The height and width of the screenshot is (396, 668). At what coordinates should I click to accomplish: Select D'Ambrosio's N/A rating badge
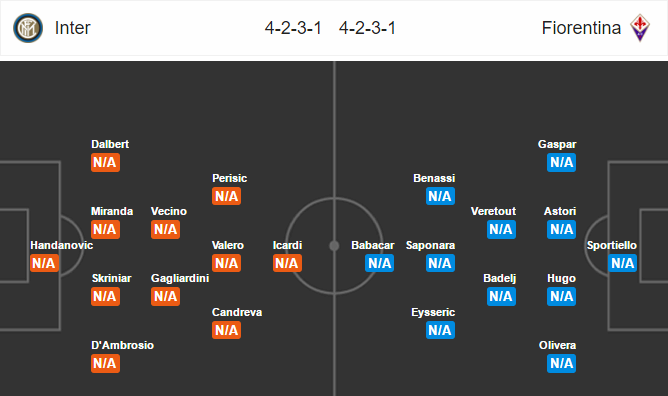coord(105,364)
